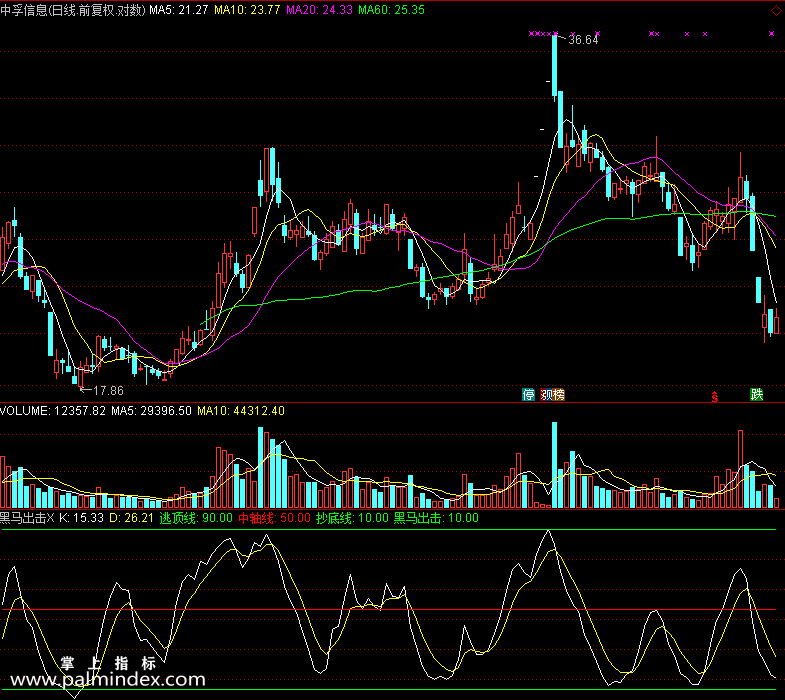
Task: Click the 36.64 high price annotation
Action: coord(583,40)
